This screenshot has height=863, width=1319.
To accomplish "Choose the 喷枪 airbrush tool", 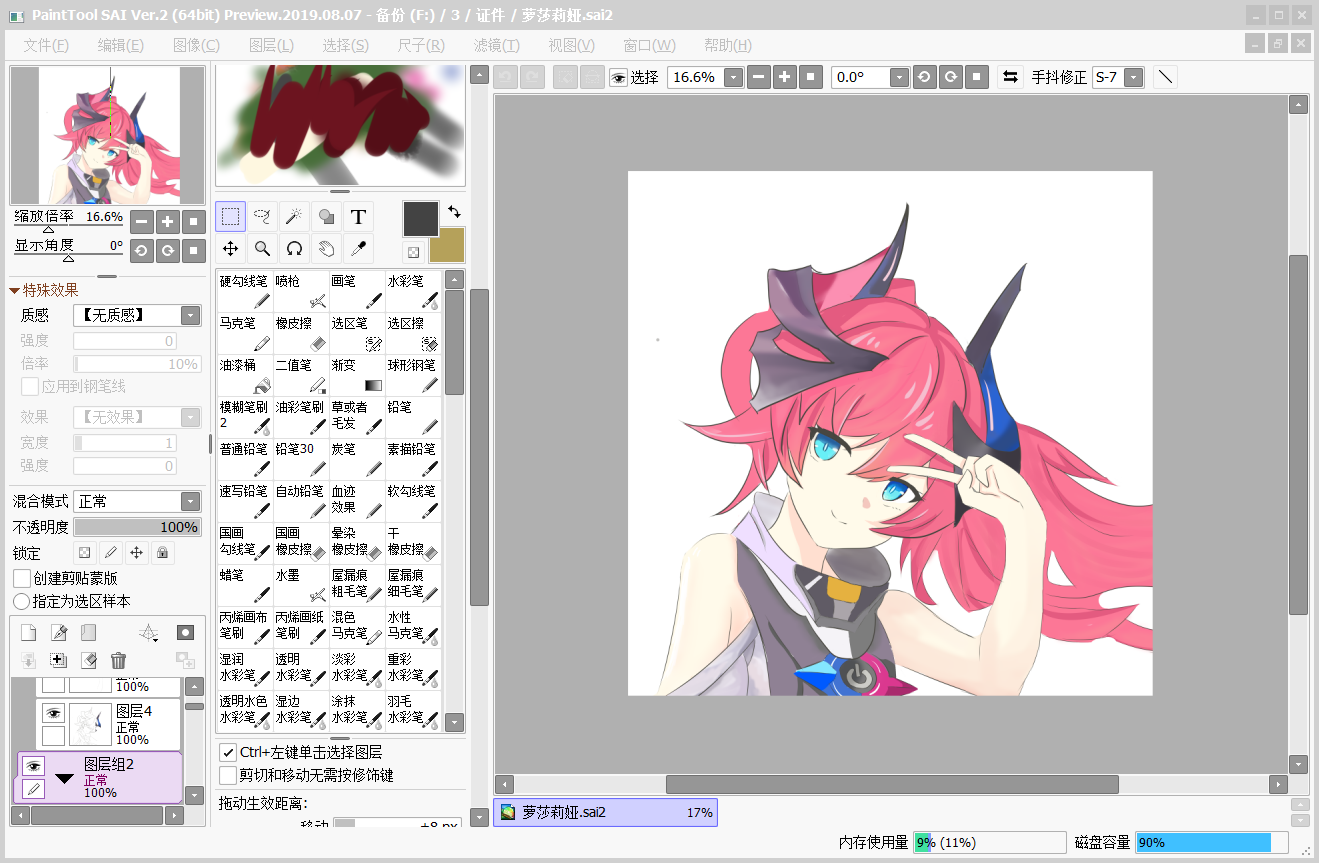I will 301,291.
